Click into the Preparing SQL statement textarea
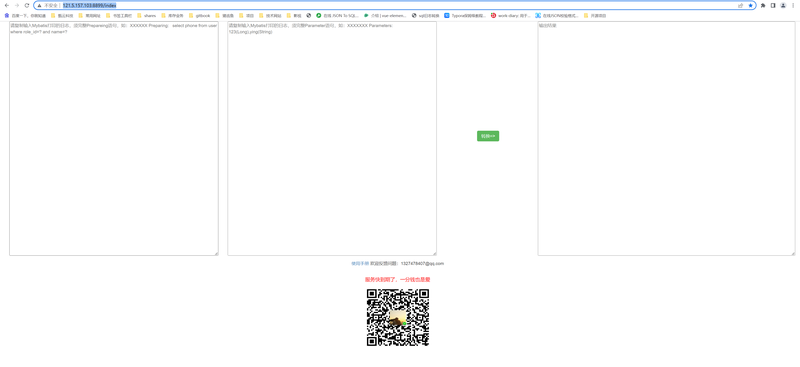This screenshot has height=367, width=800. pos(114,138)
